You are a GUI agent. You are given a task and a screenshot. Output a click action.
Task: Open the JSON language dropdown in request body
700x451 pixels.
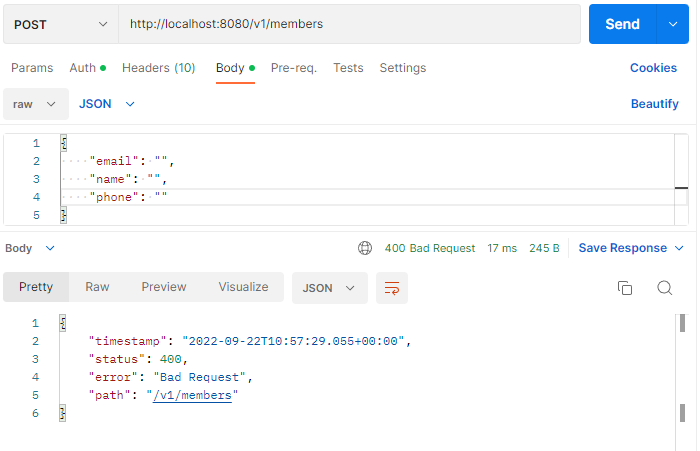click(x=107, y=104)
